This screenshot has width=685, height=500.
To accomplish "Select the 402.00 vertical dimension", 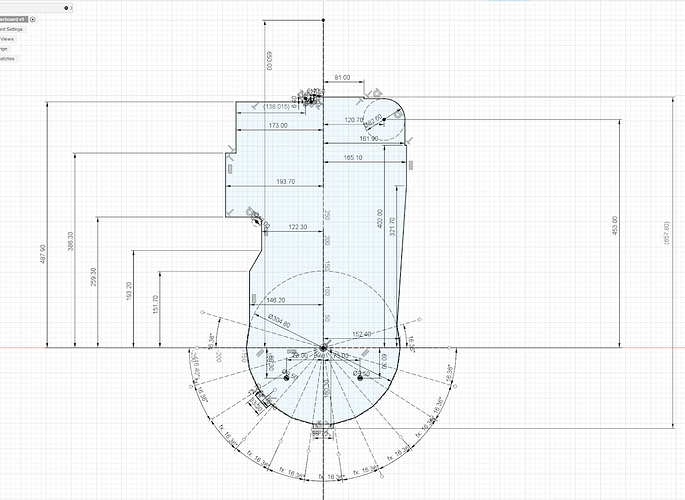I will (x=380, y=218).
